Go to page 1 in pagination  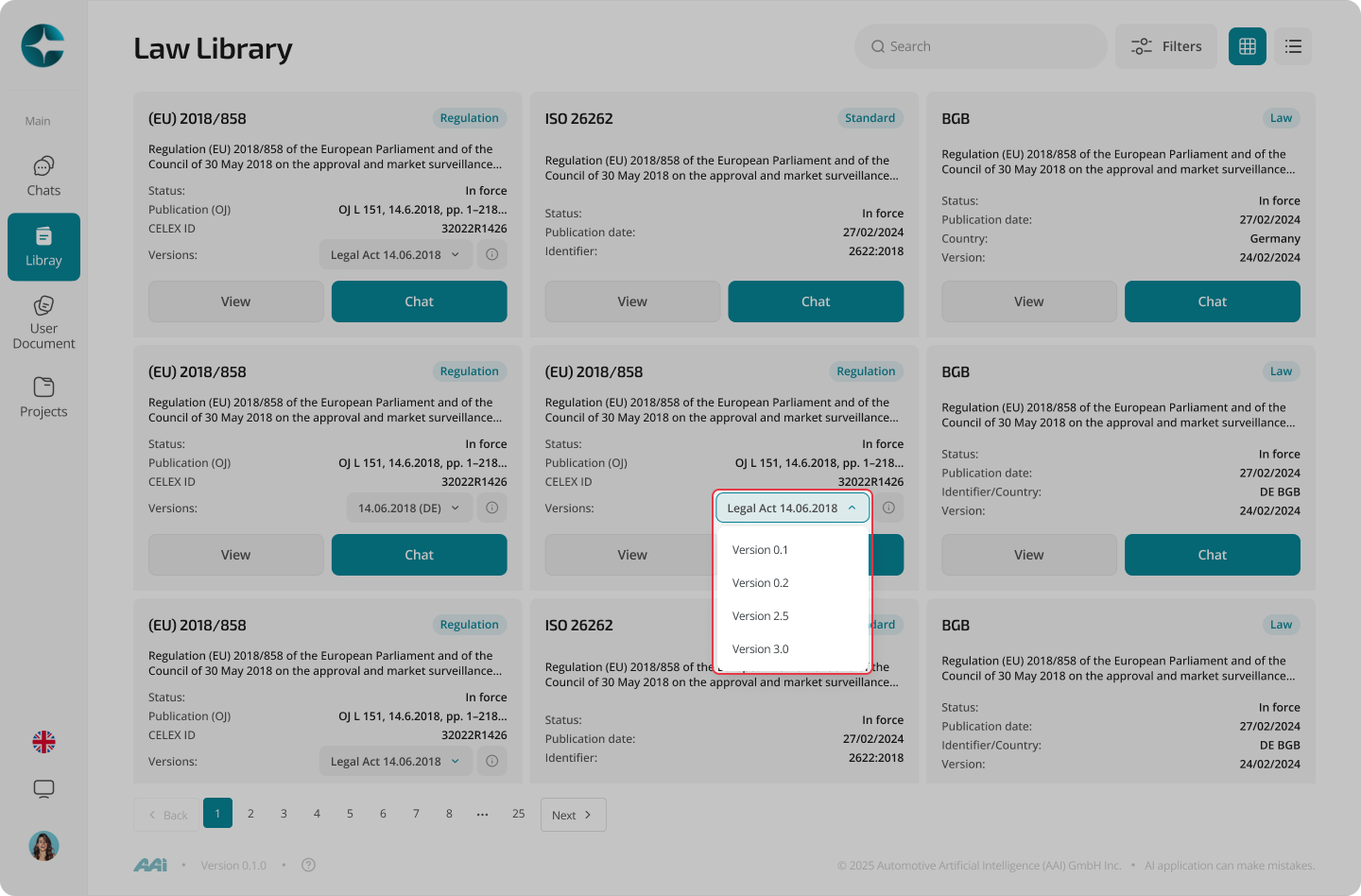click(217, 813)
